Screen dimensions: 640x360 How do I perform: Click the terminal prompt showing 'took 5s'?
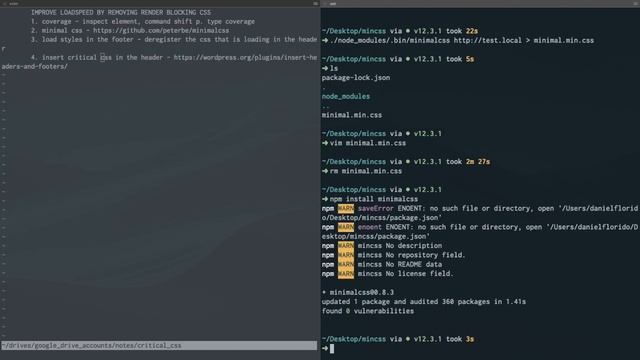click(398, 59)
